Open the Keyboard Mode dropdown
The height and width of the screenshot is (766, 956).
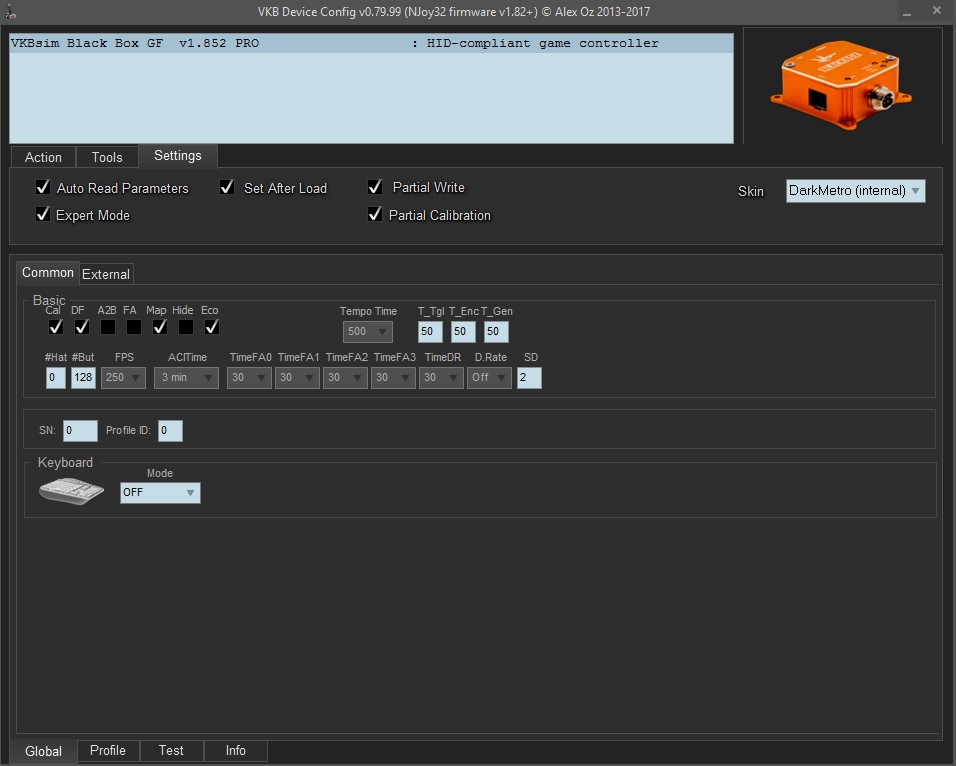point(160,493)
